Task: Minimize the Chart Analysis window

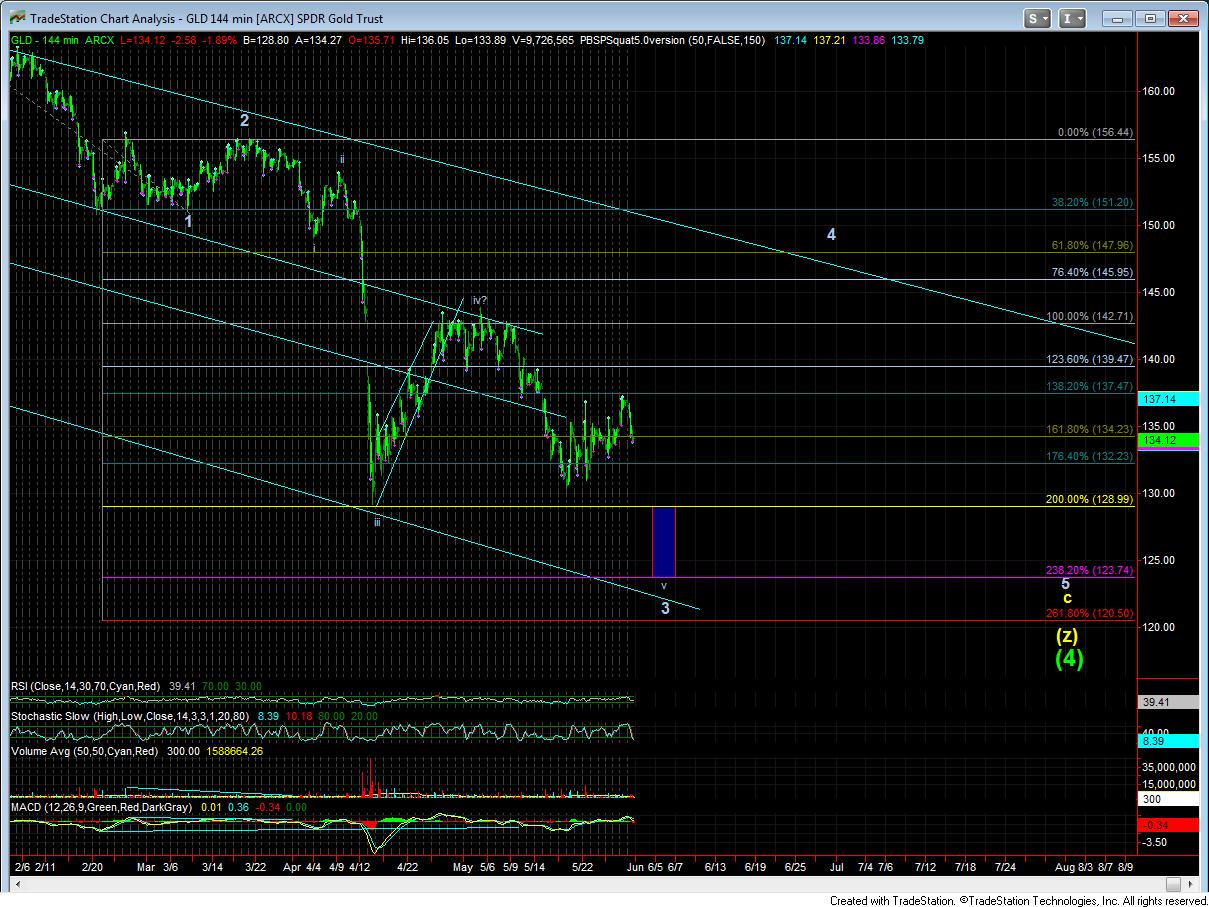Action: point(1122,18)
